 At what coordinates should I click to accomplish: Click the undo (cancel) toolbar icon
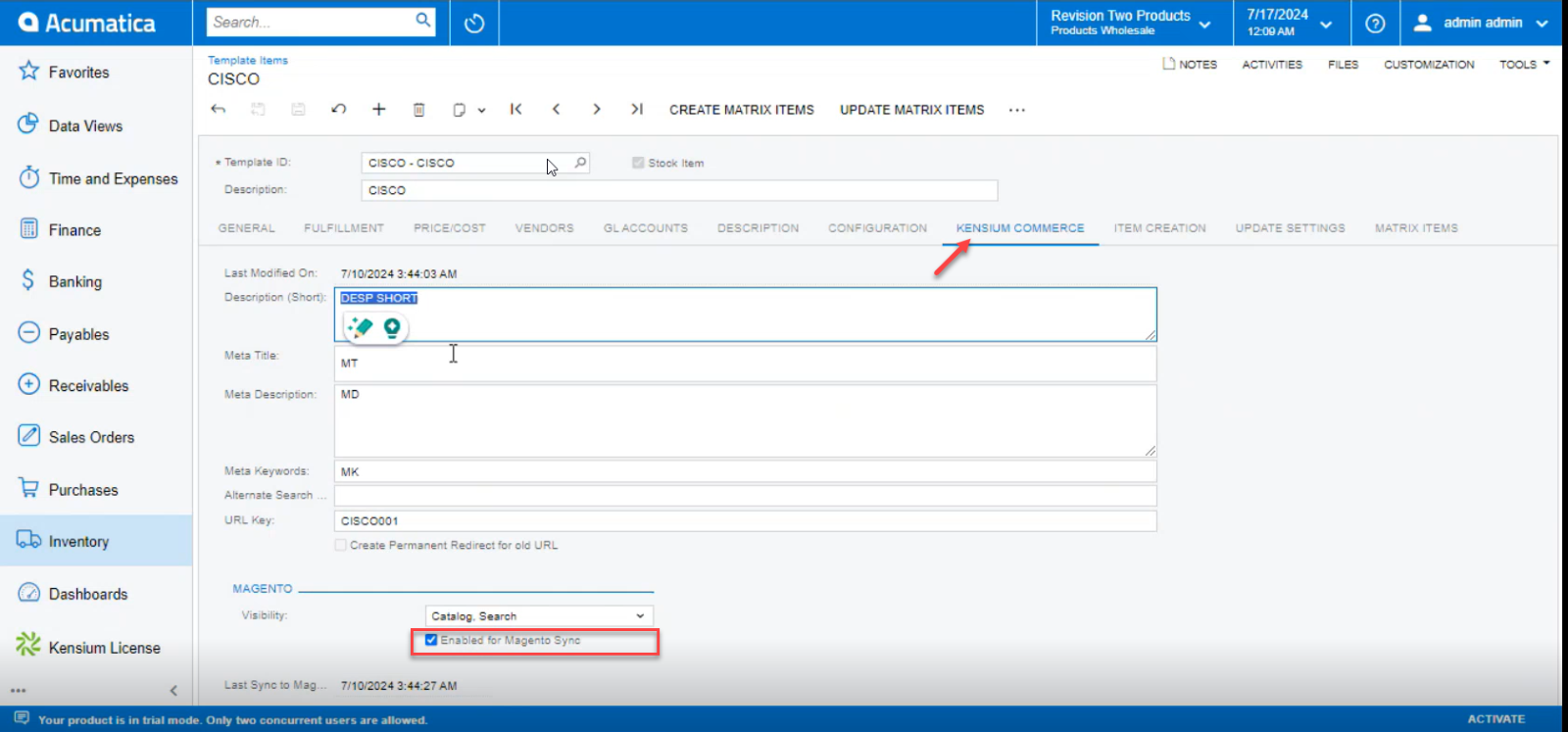(x=339, y=109)
